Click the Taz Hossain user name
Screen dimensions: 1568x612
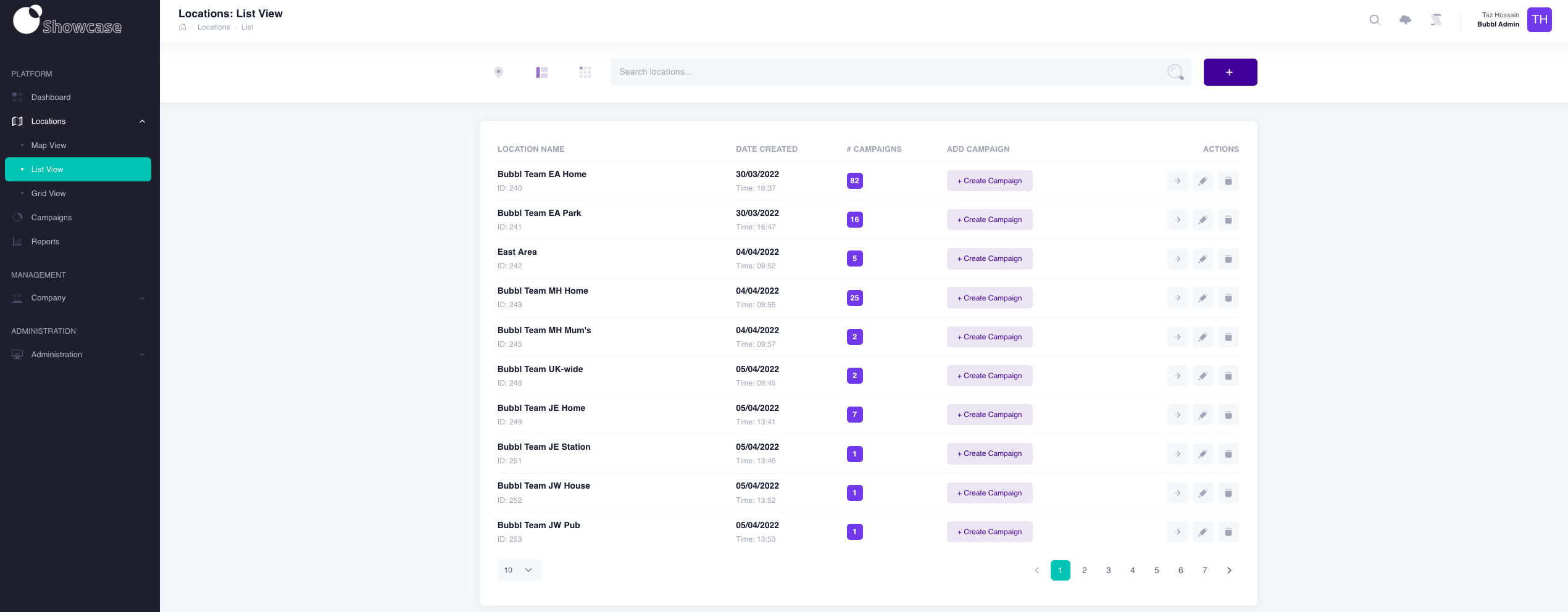coord(1501,15)
